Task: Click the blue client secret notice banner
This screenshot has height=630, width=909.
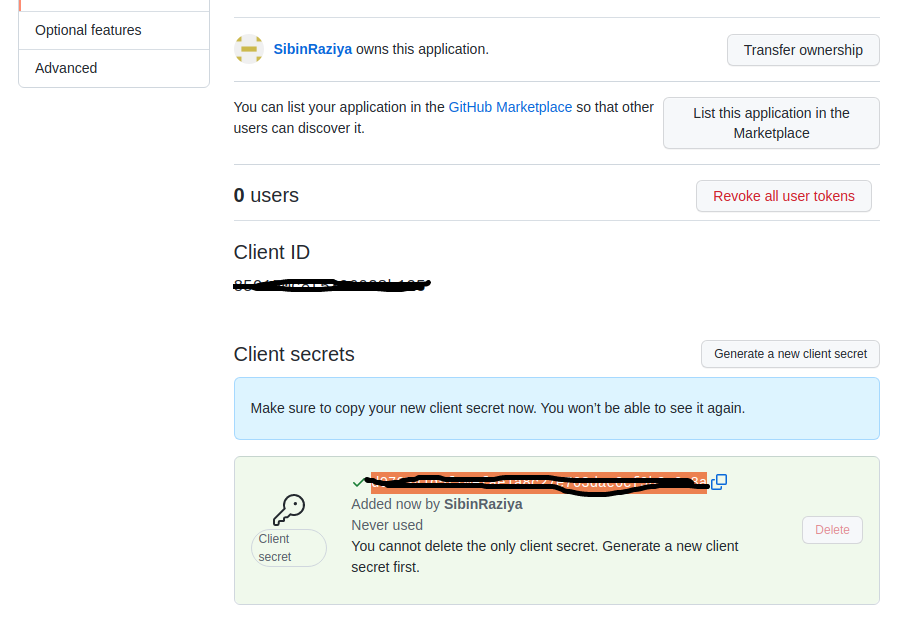Action: pos(556,408)
